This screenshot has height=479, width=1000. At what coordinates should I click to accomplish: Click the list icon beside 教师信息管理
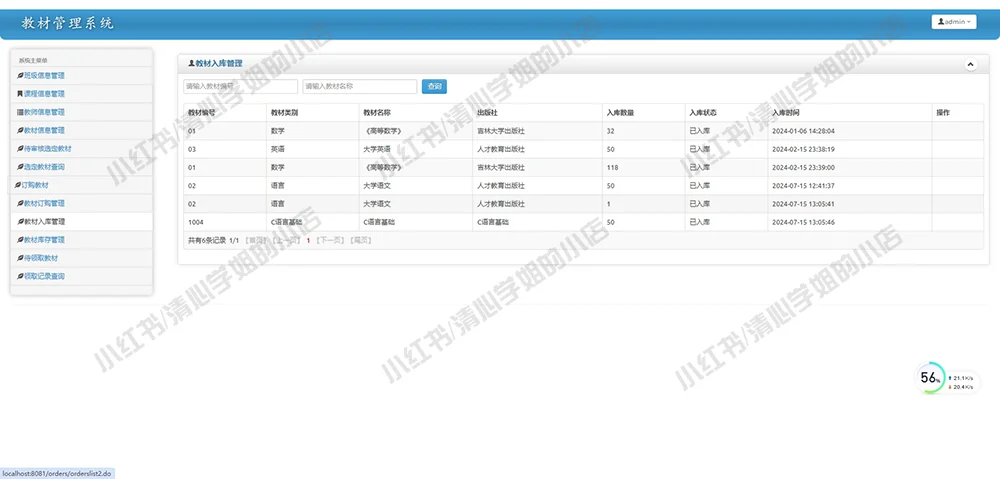[20, 112]
